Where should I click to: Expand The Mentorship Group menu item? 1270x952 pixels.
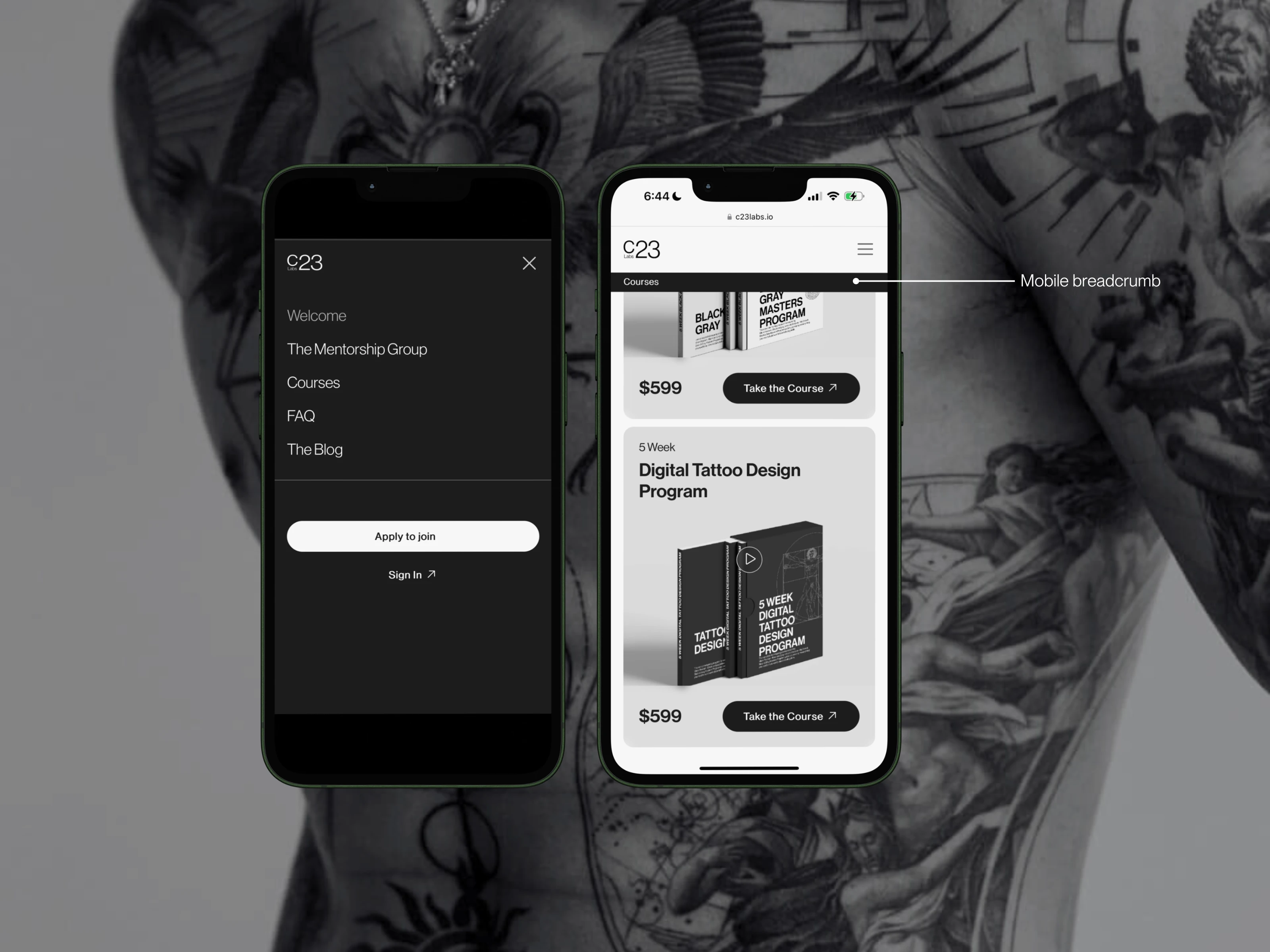[356, 348]
